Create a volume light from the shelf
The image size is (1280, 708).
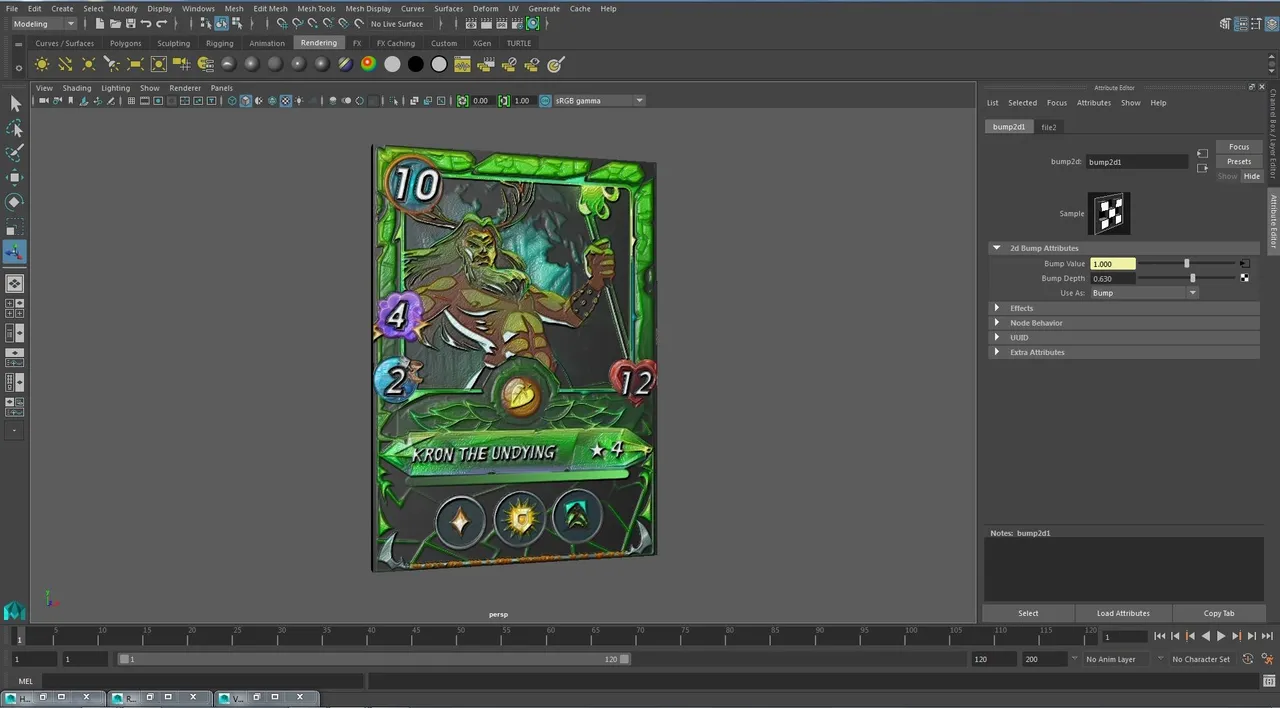[x=158, y=64]
